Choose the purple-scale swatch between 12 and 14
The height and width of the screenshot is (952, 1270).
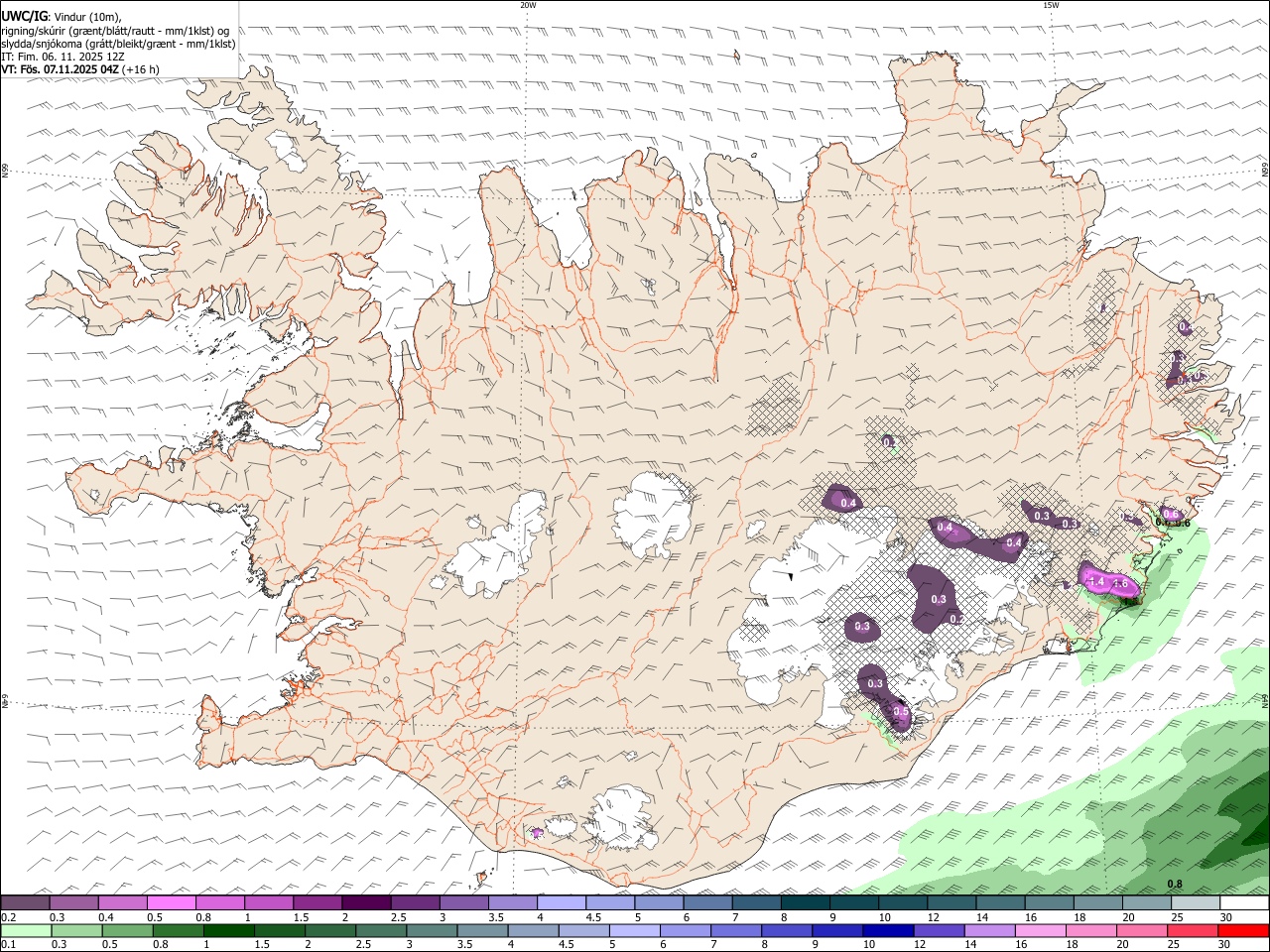(x=951, y=903)
